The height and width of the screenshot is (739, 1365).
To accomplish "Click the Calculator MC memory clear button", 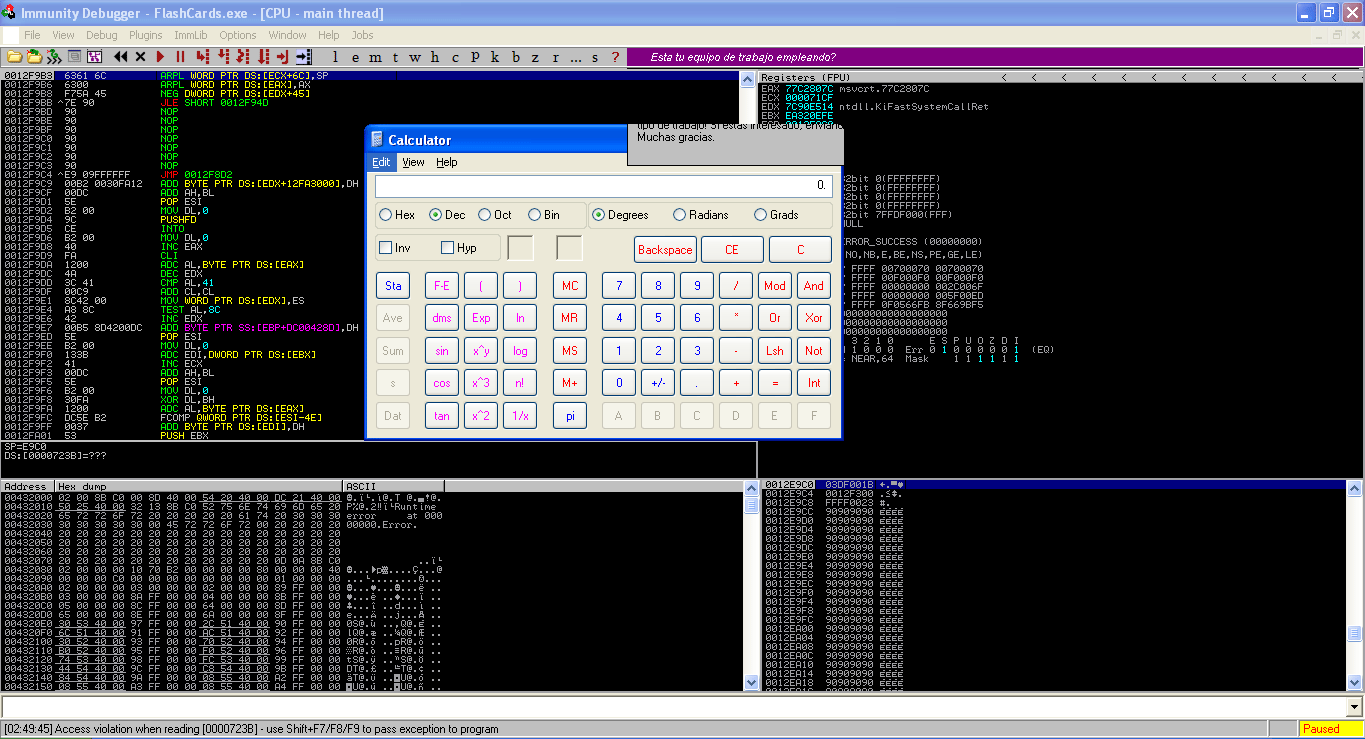I will (x=570, y=286).
